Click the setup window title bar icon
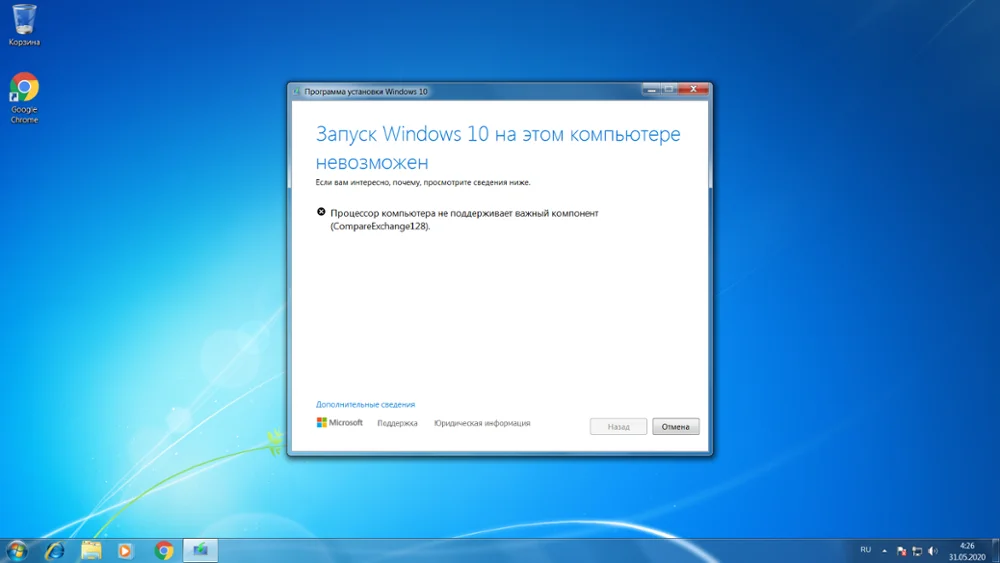The width and height of the screenshot is (1000, 563). click(297, 92)
